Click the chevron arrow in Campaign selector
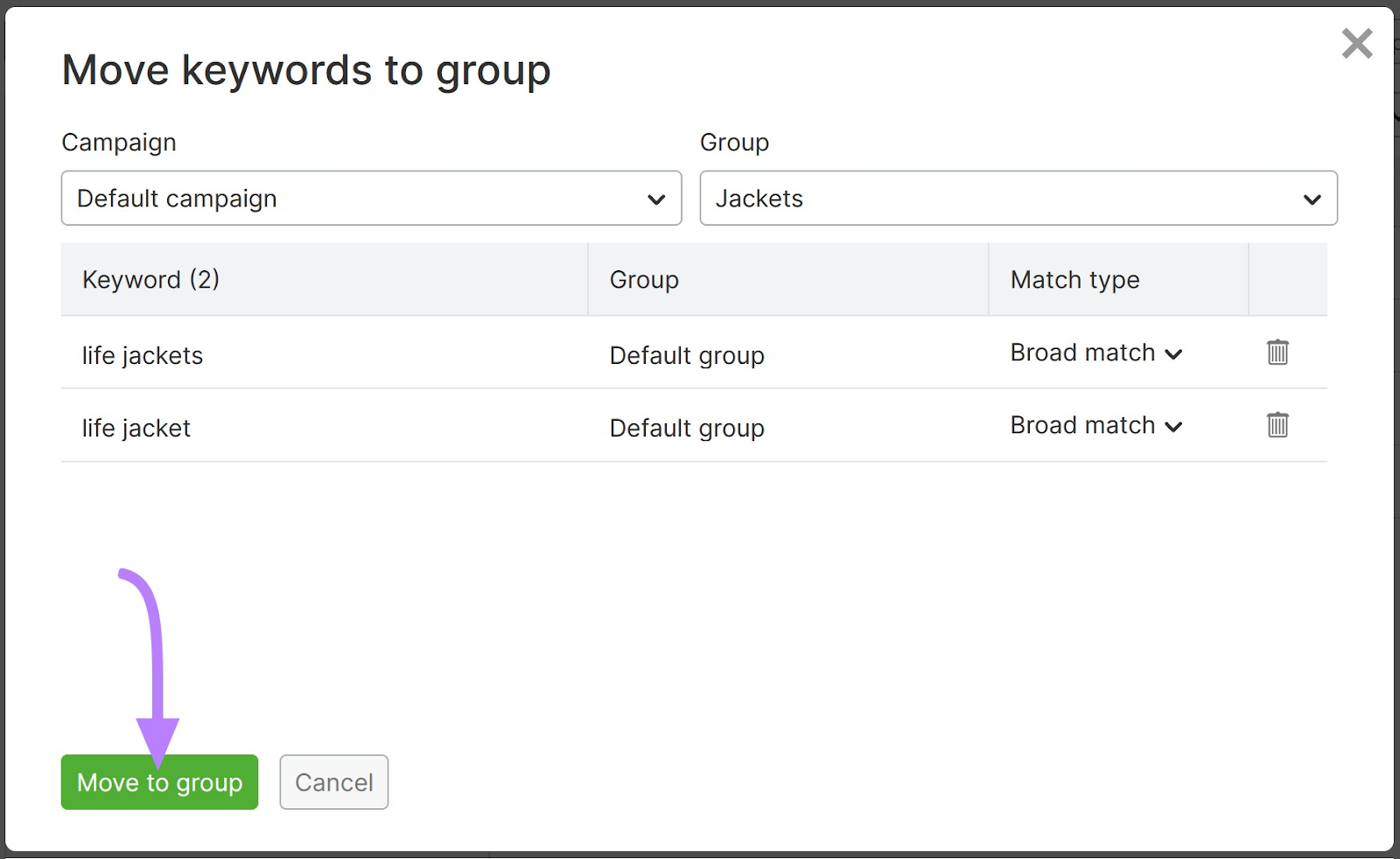This screenshot has width=1400, height=859. 655,199
